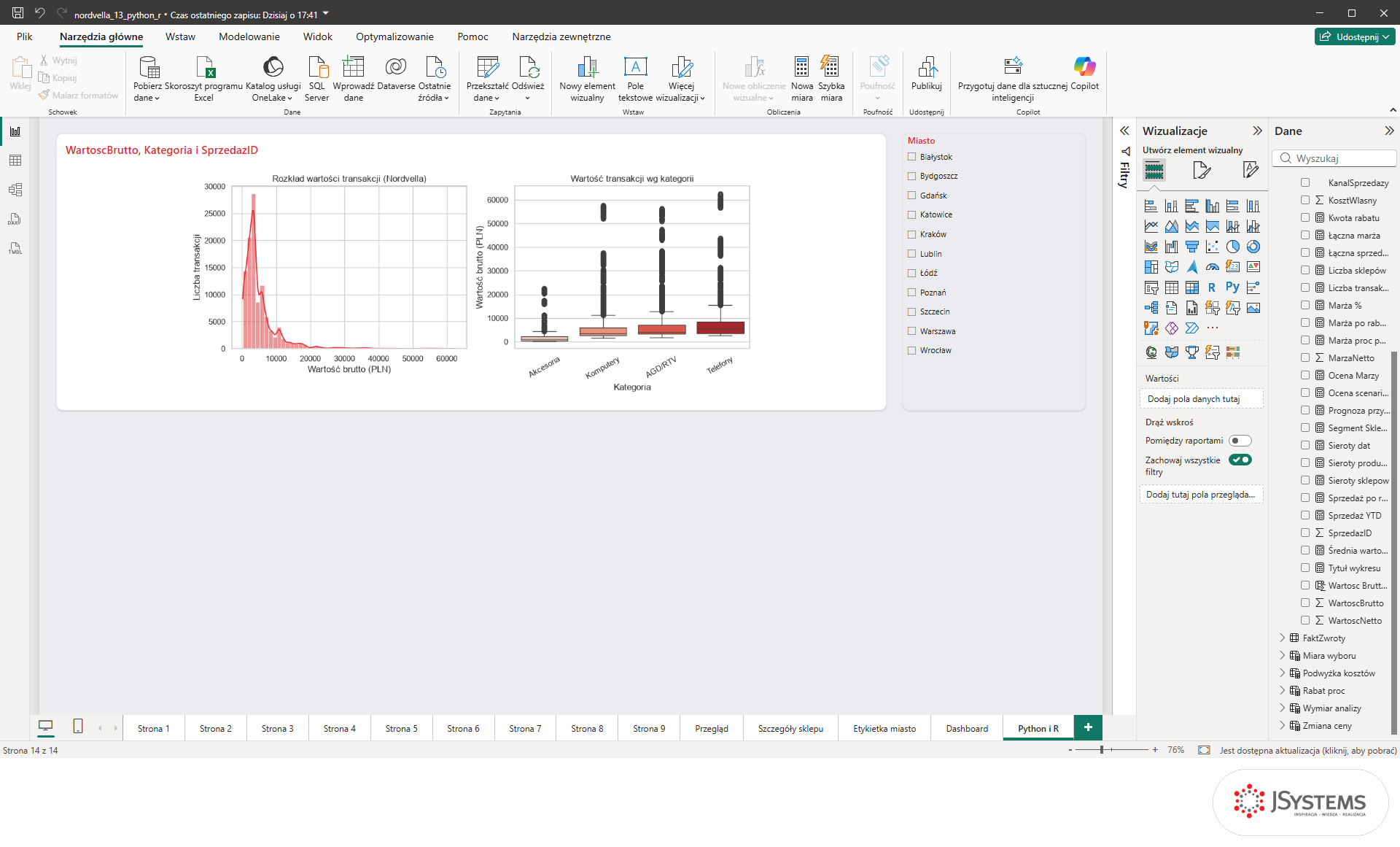Click the fit to page icon

tap(1204, 750)
